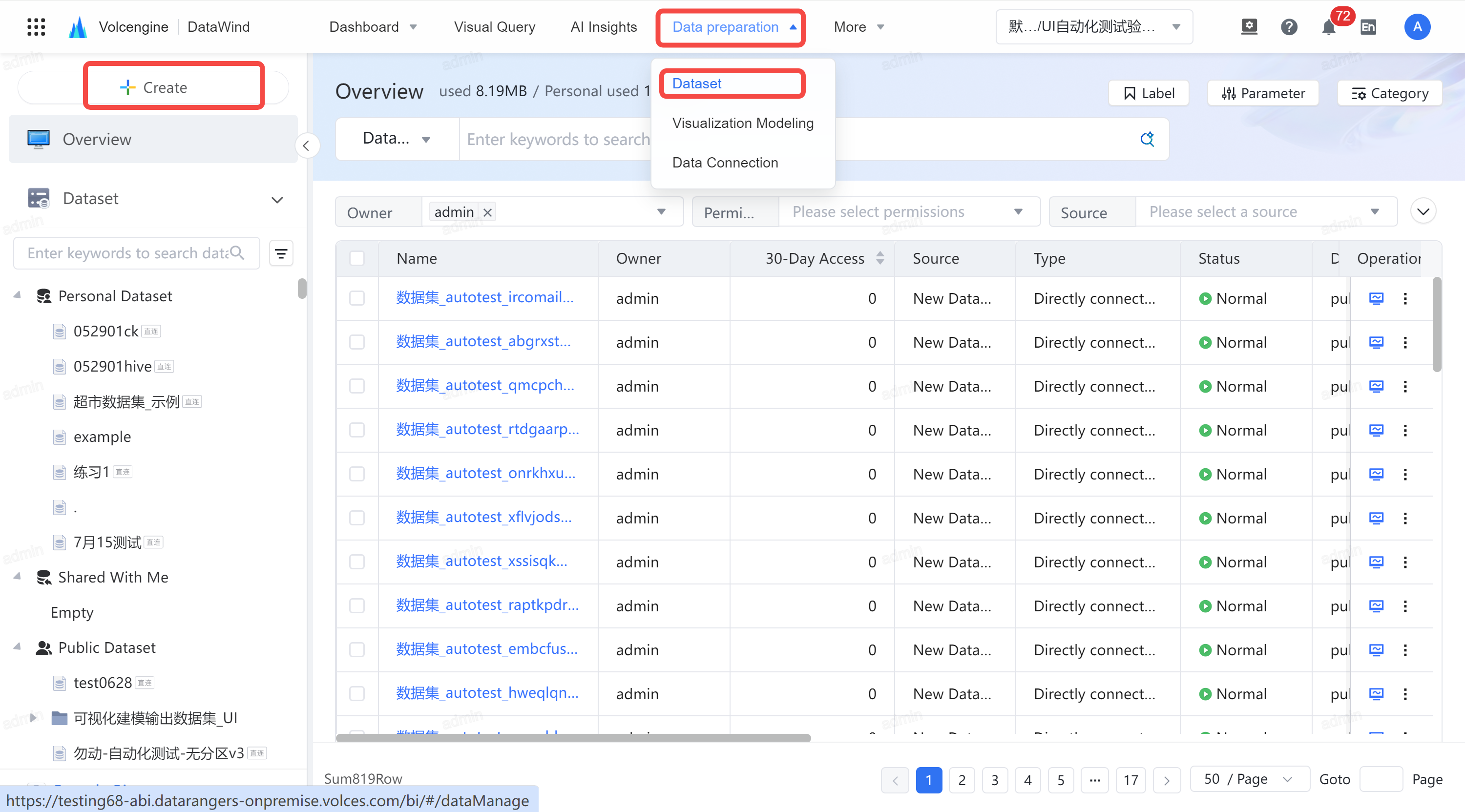Go to page 2 in pagination
Image resolution: width=1465 pixels, height=812 pixels.
(961, 780)
